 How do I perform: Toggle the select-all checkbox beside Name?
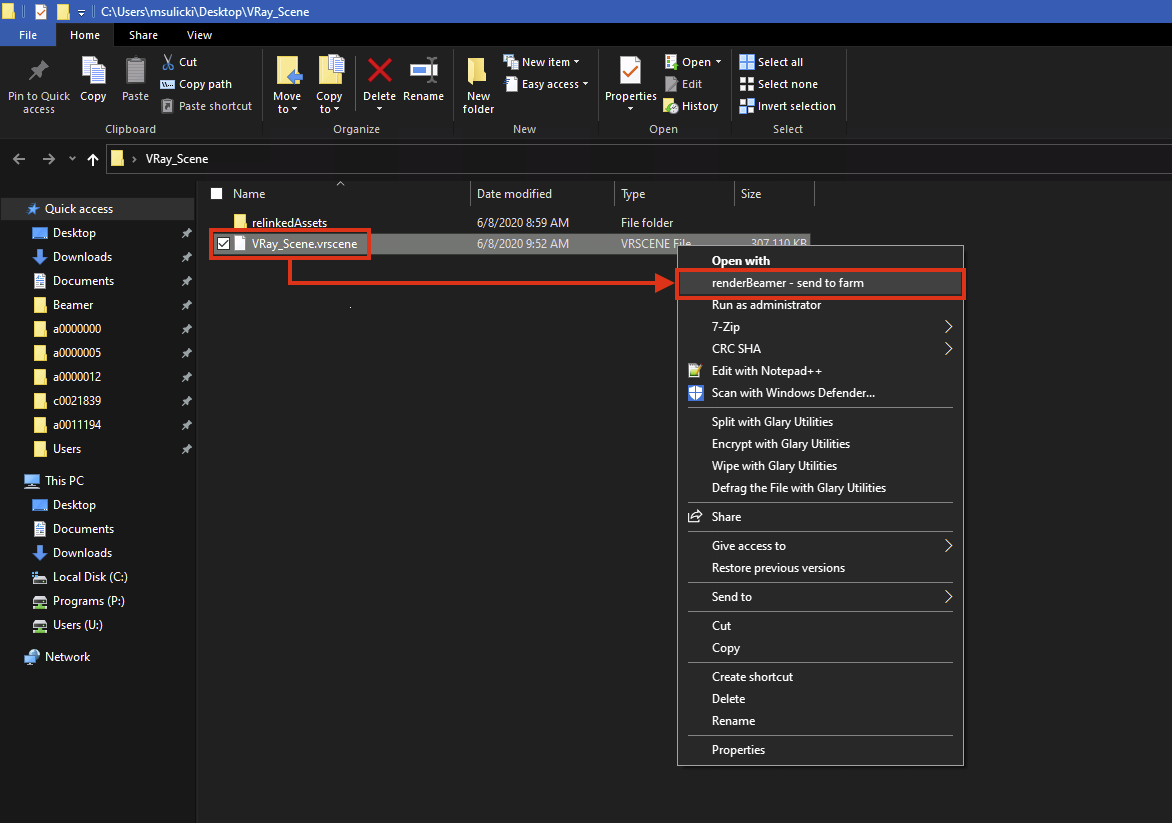click(x=217, y=194)
